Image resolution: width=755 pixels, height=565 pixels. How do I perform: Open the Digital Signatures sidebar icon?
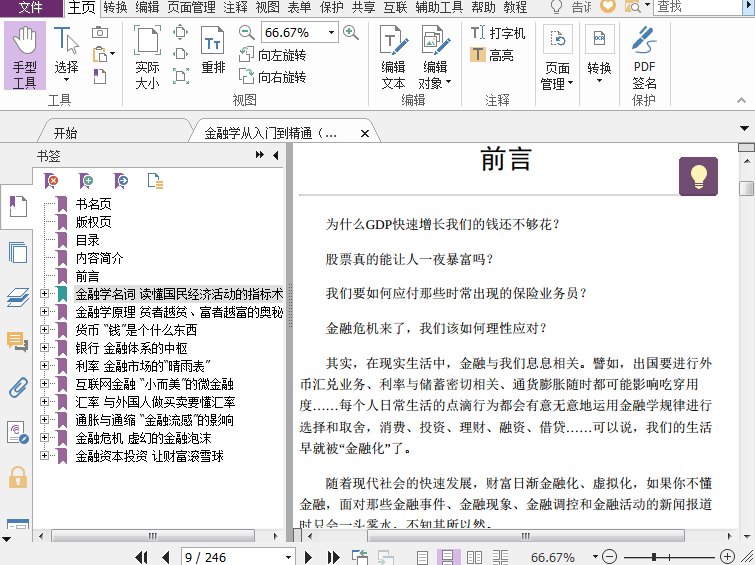18,432
